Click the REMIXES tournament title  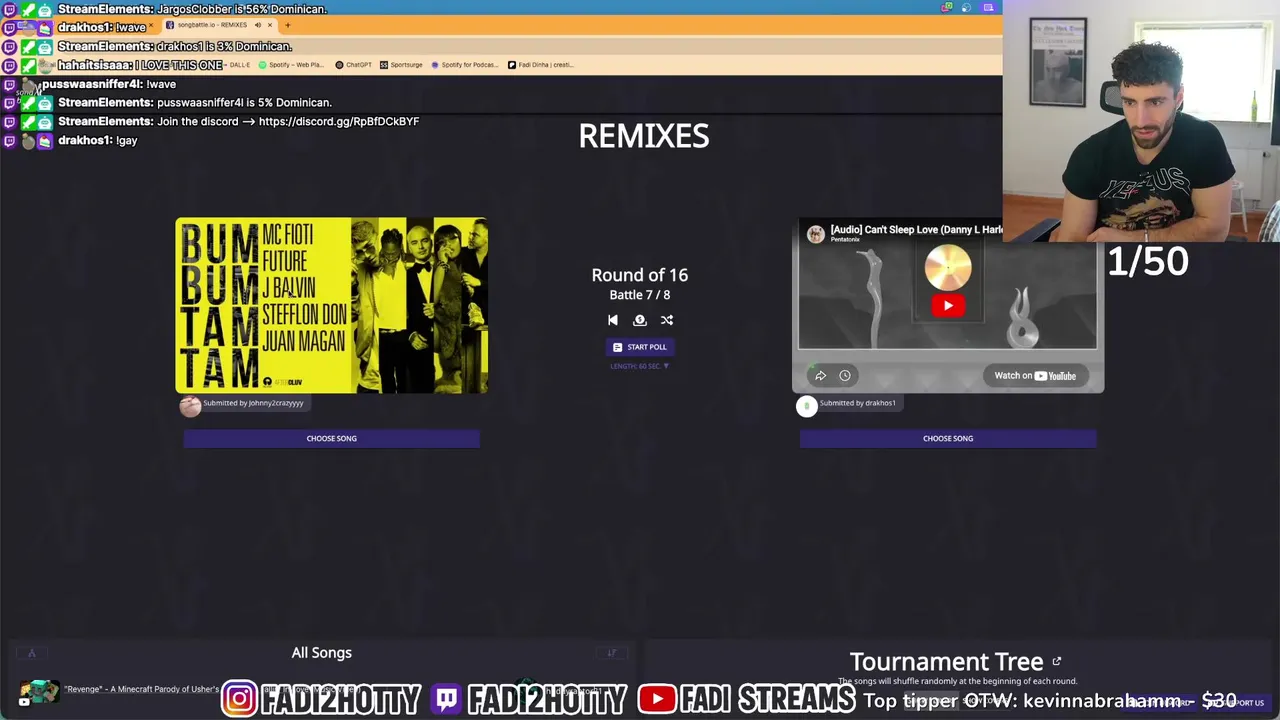coord(644,136)
